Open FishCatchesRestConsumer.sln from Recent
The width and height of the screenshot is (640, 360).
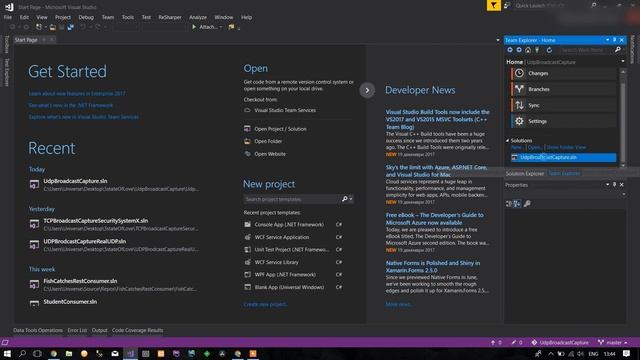pyautogui.click(x=80, y=281)
